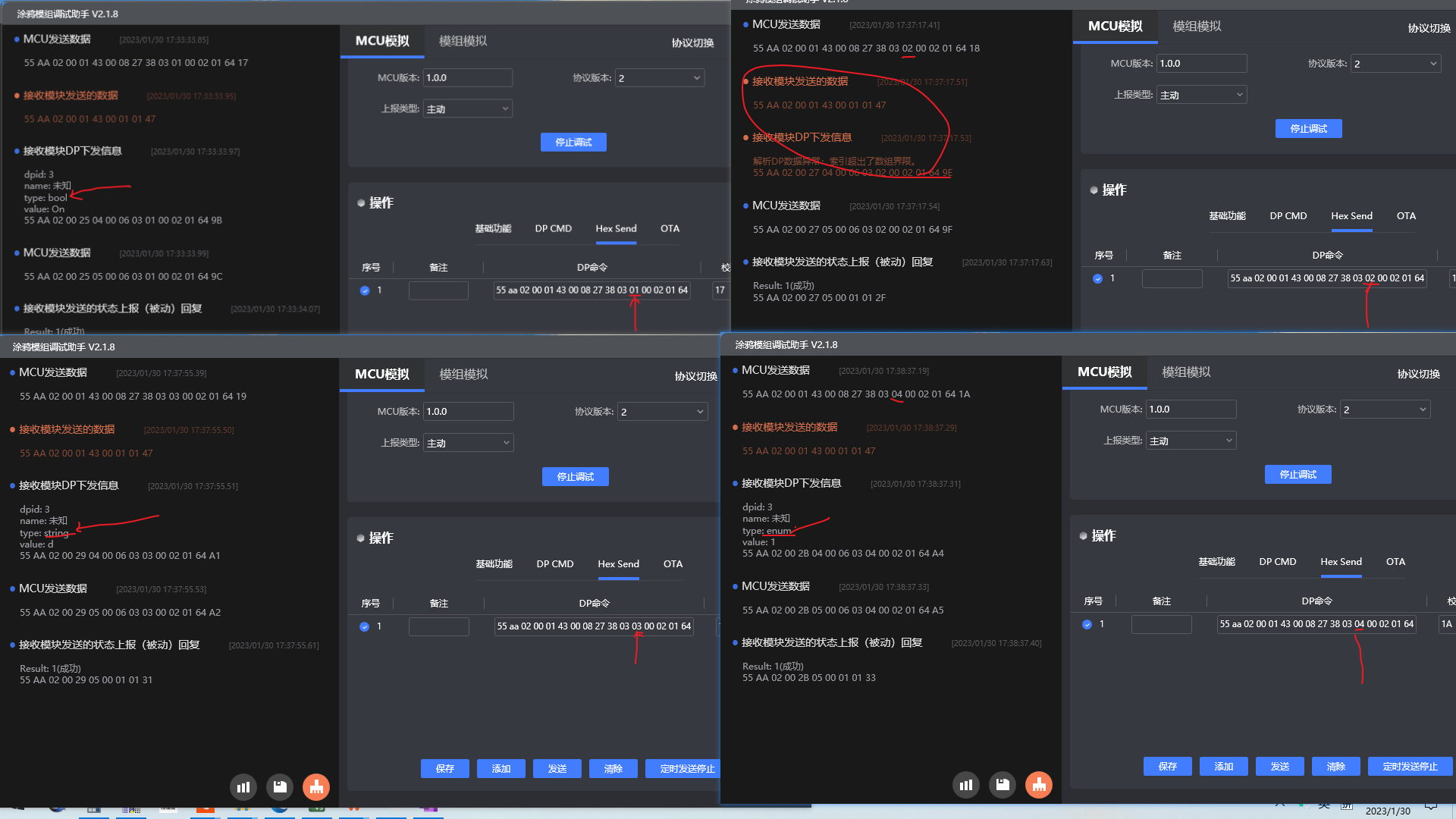Toggle row 1 checkbox in top-right window
Screen dimensions: 1456x819
[x=1097, y=278]
